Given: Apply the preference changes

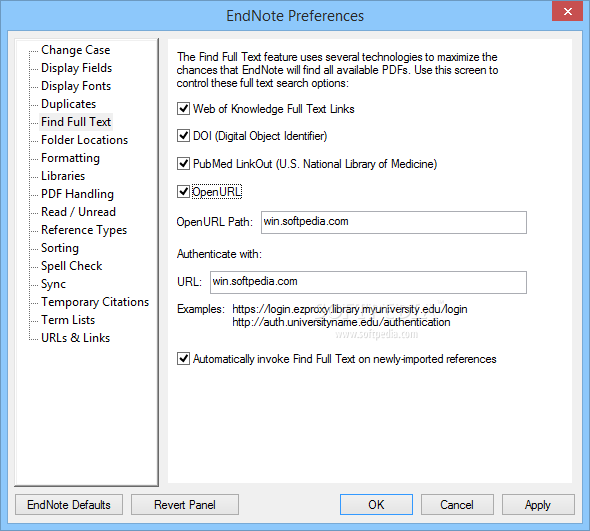Looking at the screenshot, I should (538, 505).
